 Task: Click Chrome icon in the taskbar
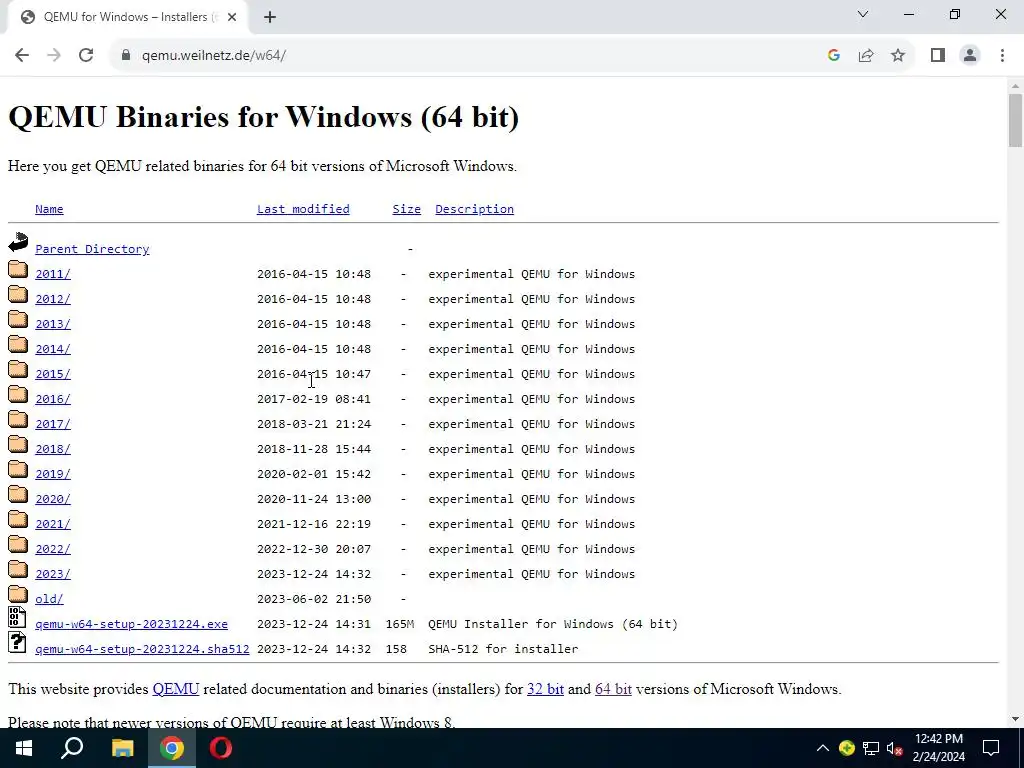click(172, 748)
